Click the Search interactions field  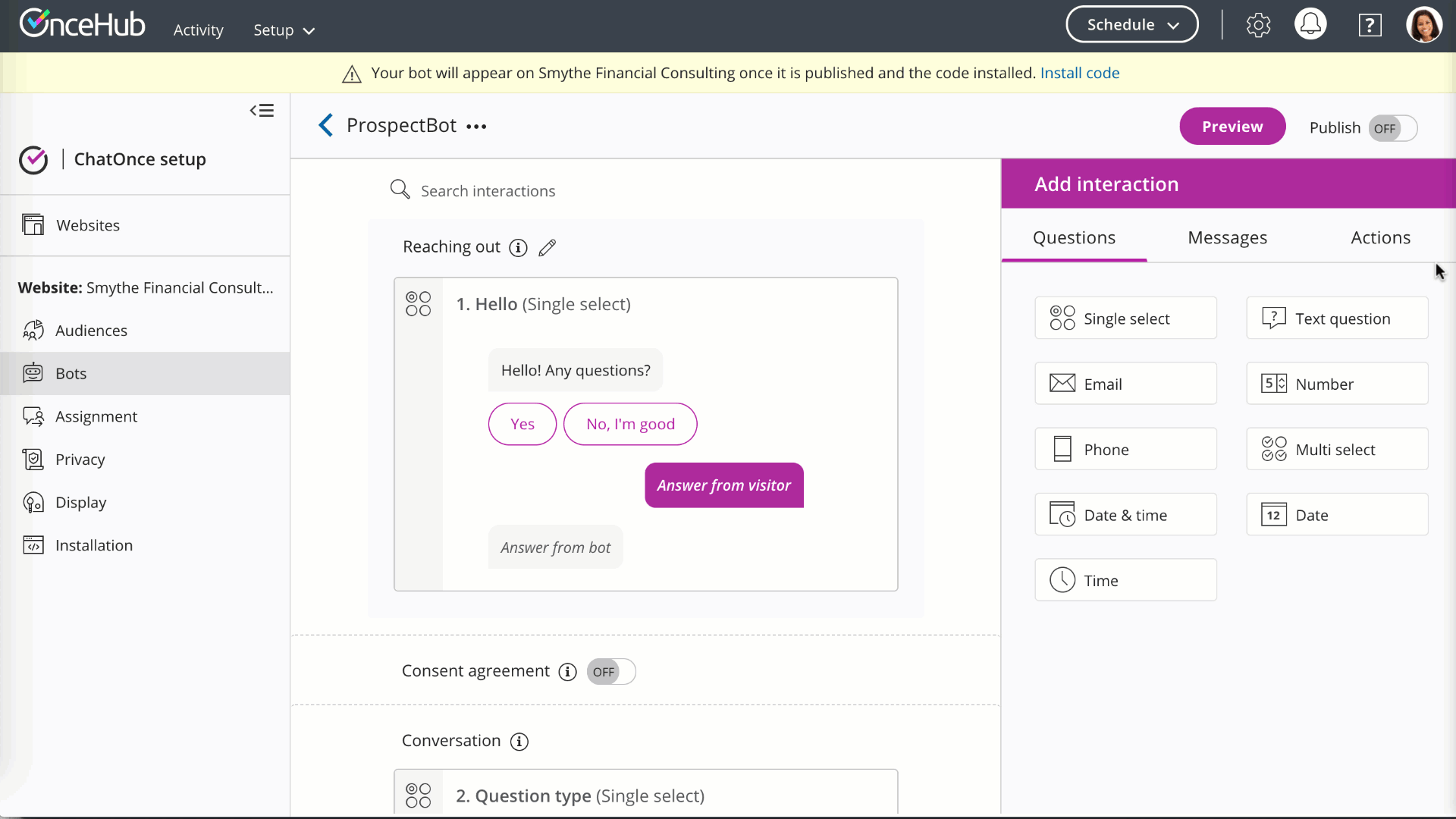point(488,191)
